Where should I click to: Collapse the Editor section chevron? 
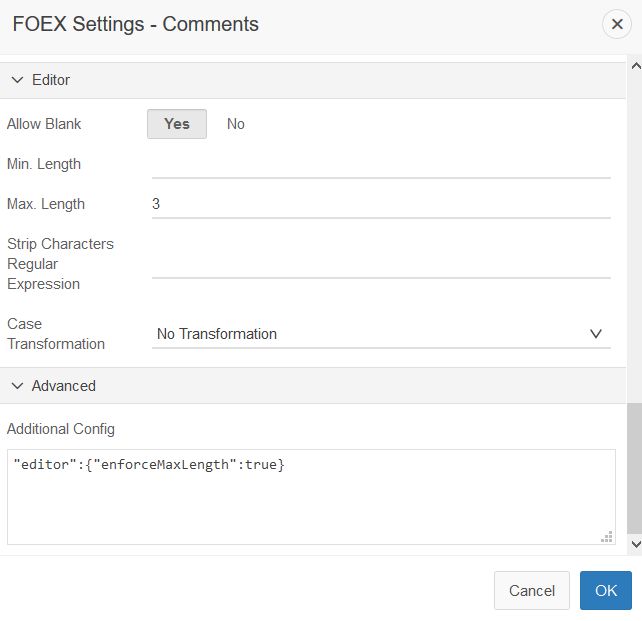(17, 80)
